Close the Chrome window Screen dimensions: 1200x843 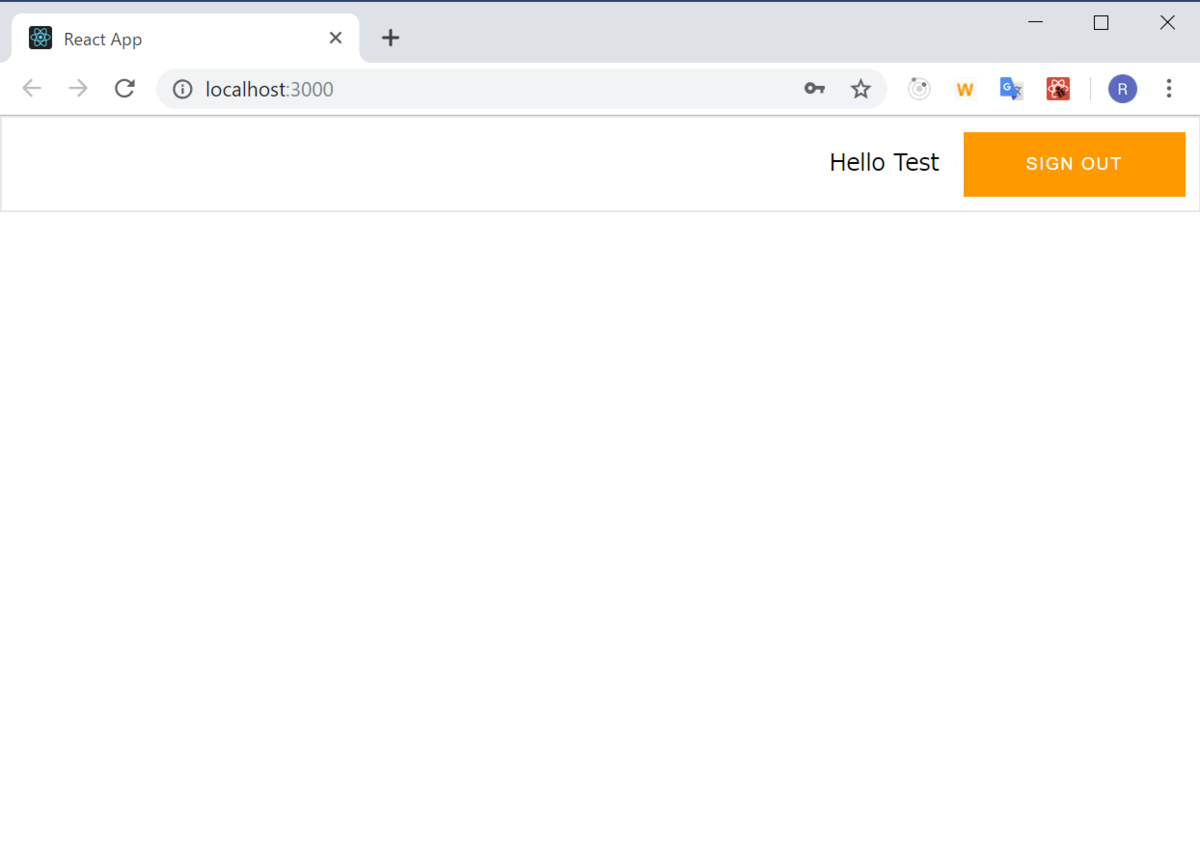point(1167,22)
